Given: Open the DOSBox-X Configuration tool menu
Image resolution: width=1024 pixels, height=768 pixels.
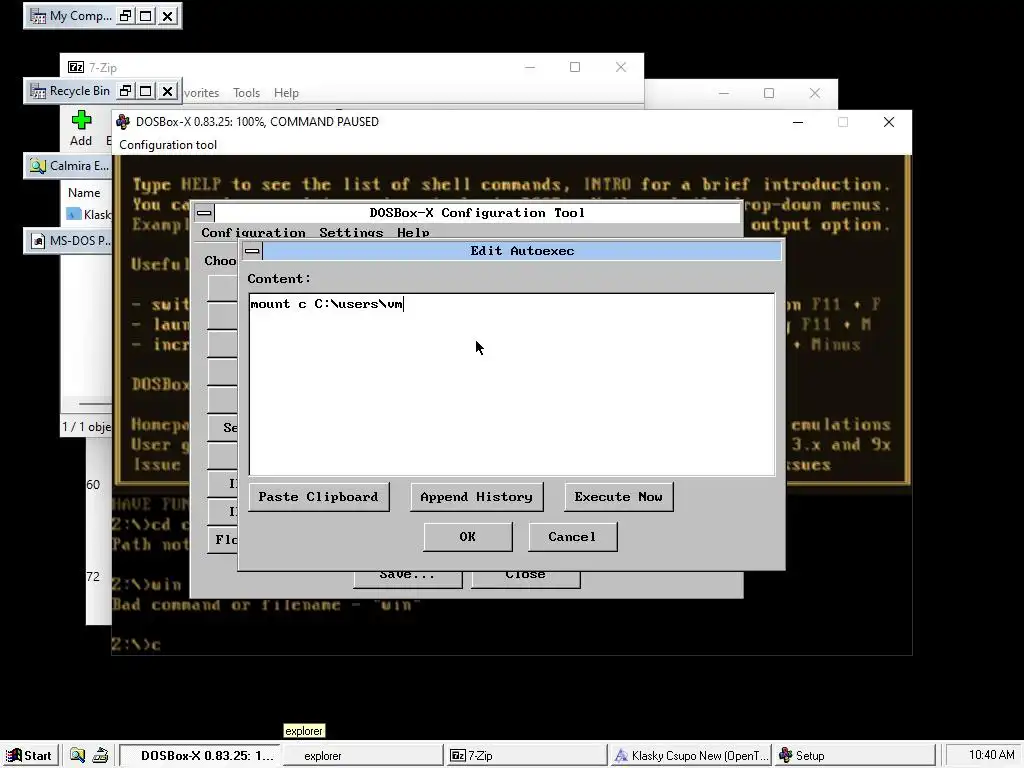Looking at the screenshot, I should [x=168, y=145].
